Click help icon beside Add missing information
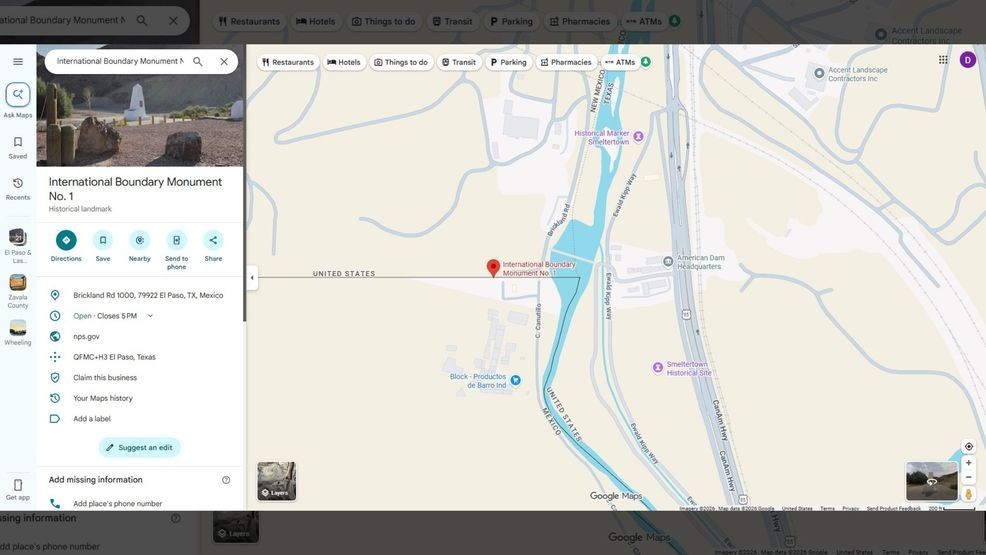Screen dimensions: 986x555 coord(226,480)
